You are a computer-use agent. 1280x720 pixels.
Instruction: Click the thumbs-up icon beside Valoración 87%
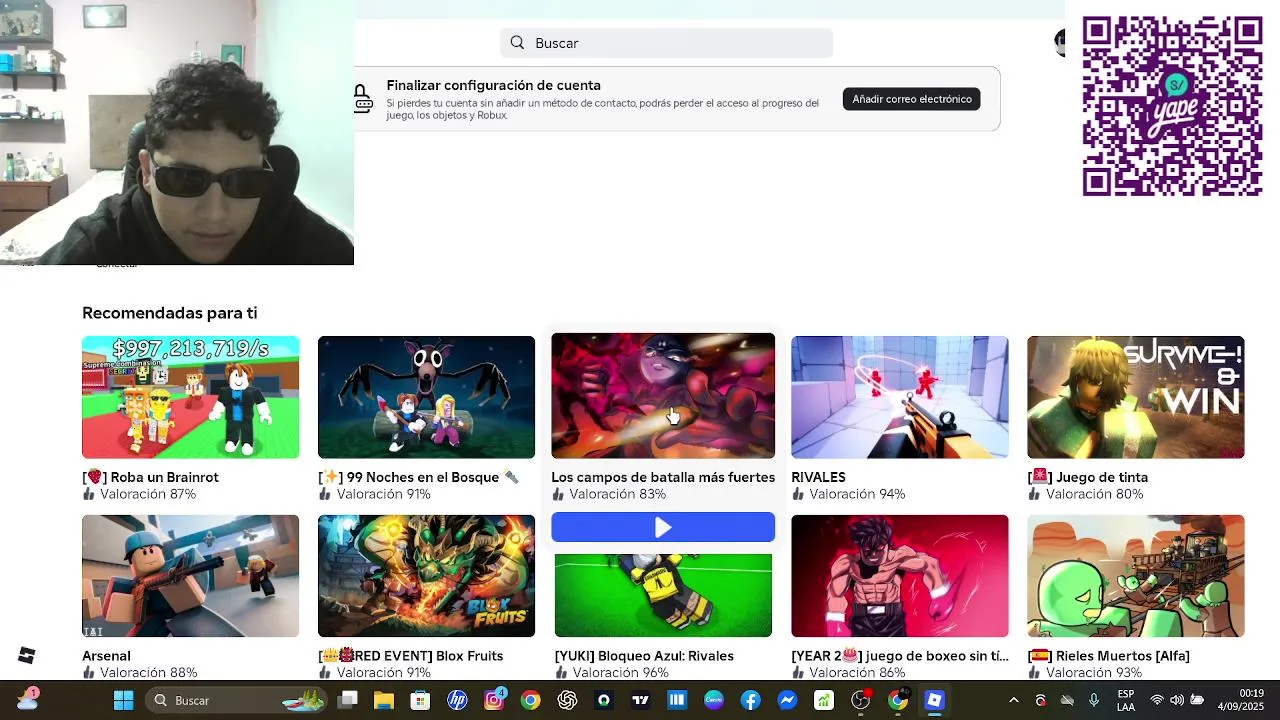click(x=89, y=494)
